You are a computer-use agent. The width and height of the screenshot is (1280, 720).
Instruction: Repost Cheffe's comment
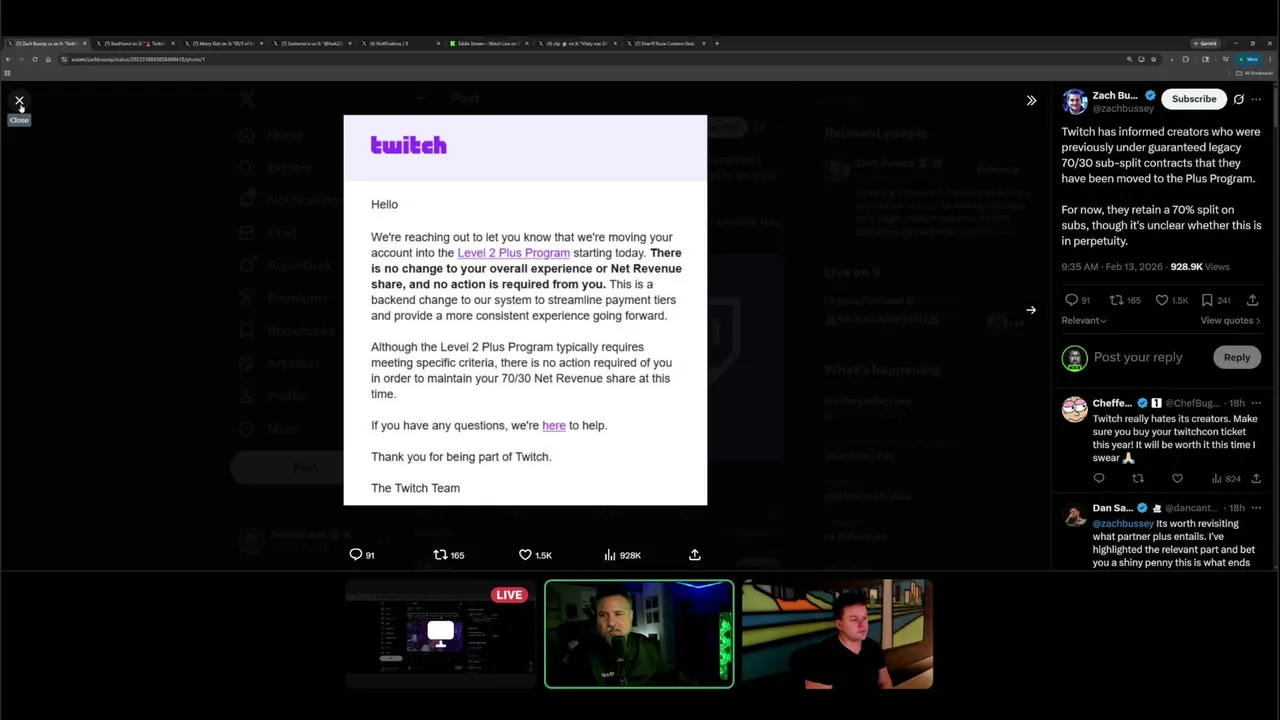click(x=1138, y=479)
